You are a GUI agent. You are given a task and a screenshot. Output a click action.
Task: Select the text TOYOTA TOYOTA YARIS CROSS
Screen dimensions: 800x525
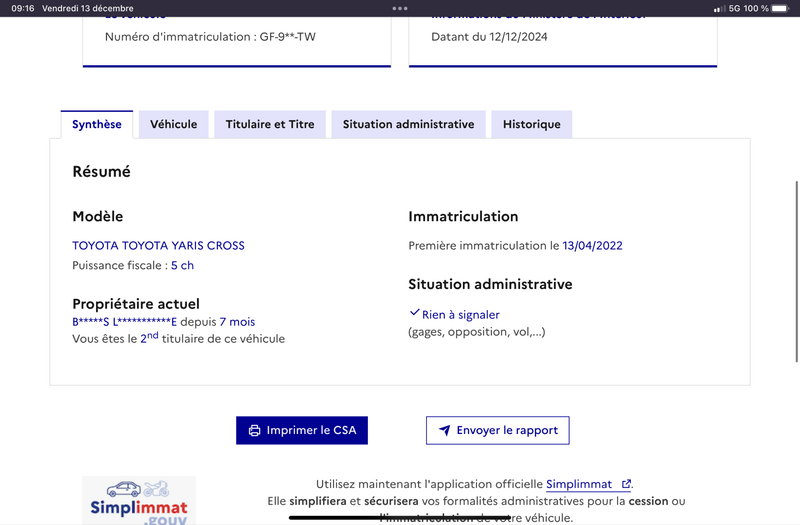point(158,245)
